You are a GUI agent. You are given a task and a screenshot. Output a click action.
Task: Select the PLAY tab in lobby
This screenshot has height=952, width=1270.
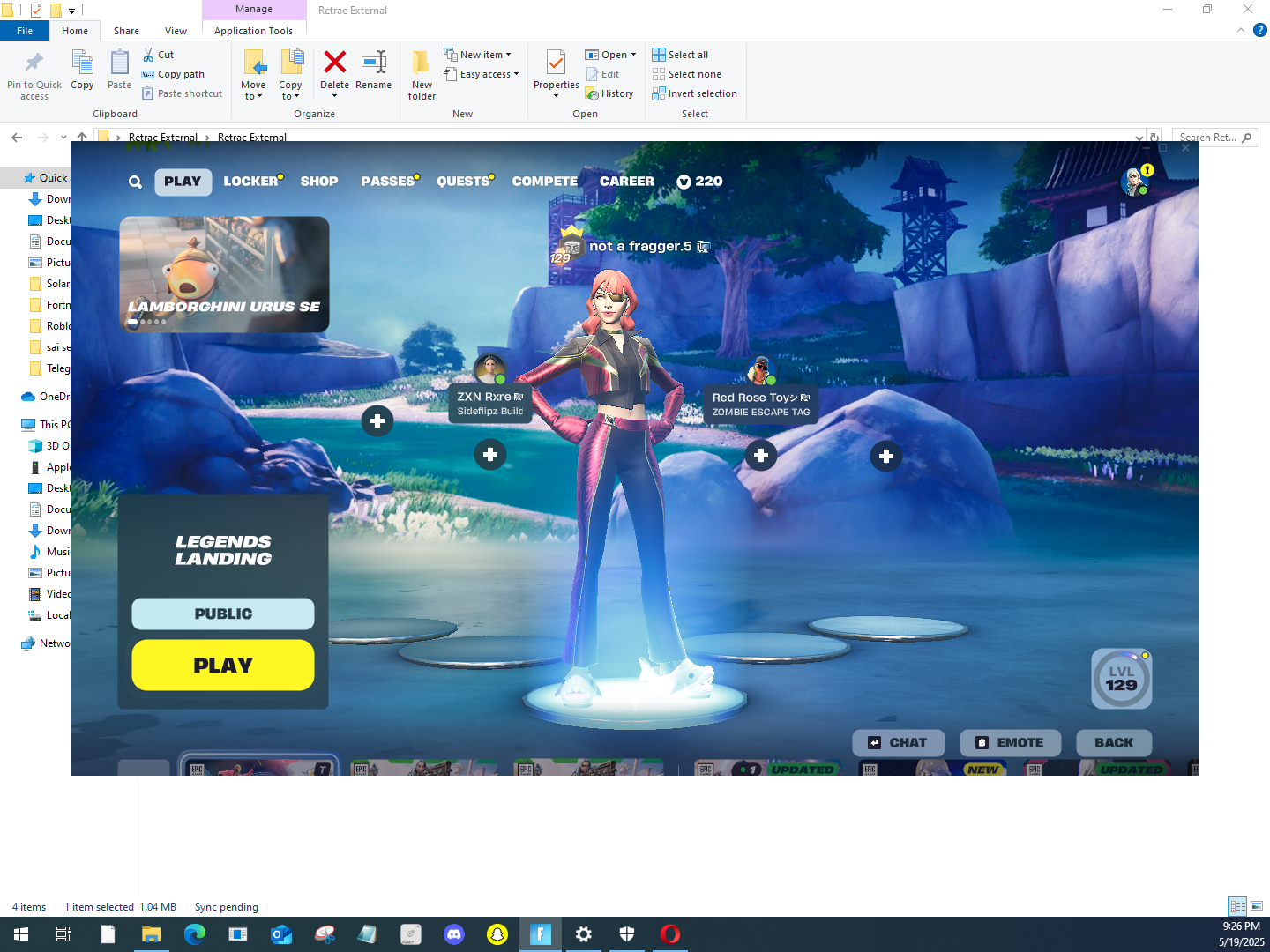(x=183, y=182)
